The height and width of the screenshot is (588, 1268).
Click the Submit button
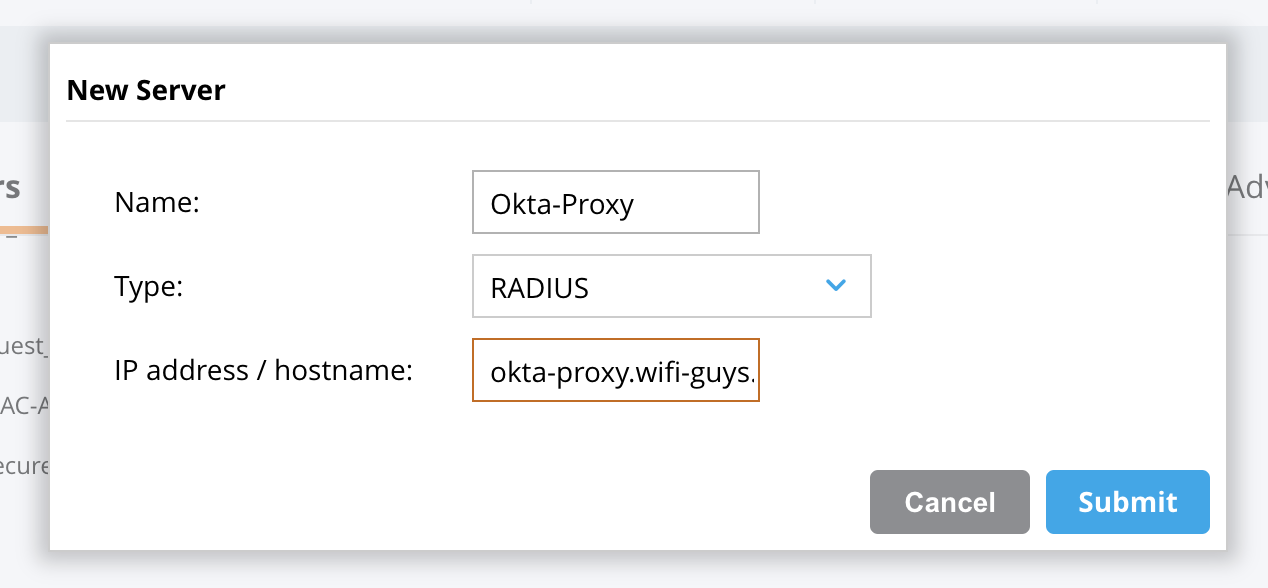(x=1127, y=502)
